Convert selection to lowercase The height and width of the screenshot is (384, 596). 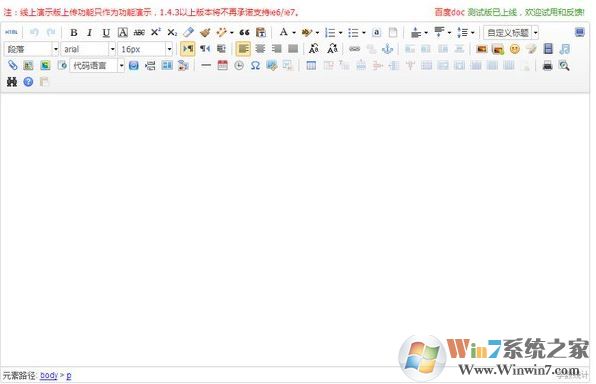tap(332, 49)
